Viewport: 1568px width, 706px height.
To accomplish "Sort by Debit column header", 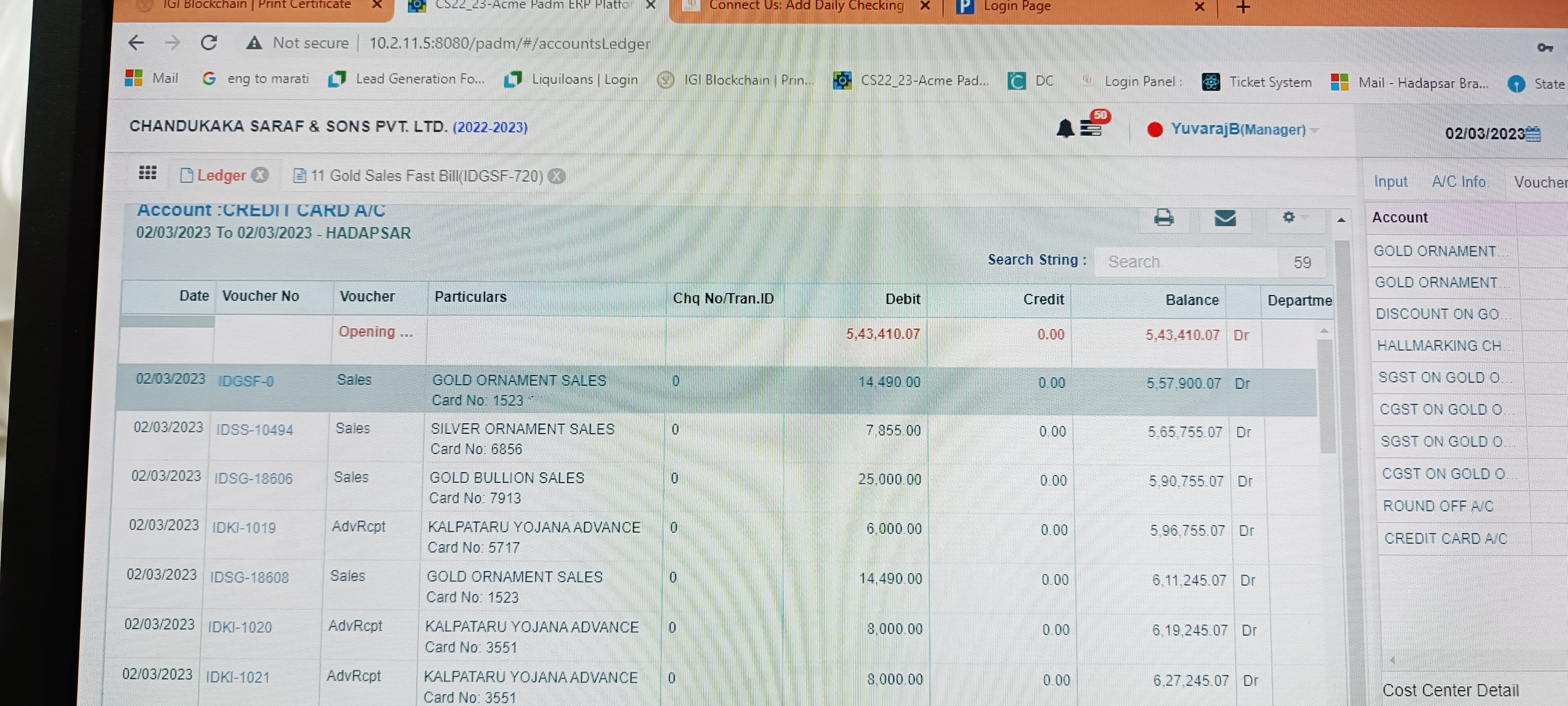I will coord(902,299).
